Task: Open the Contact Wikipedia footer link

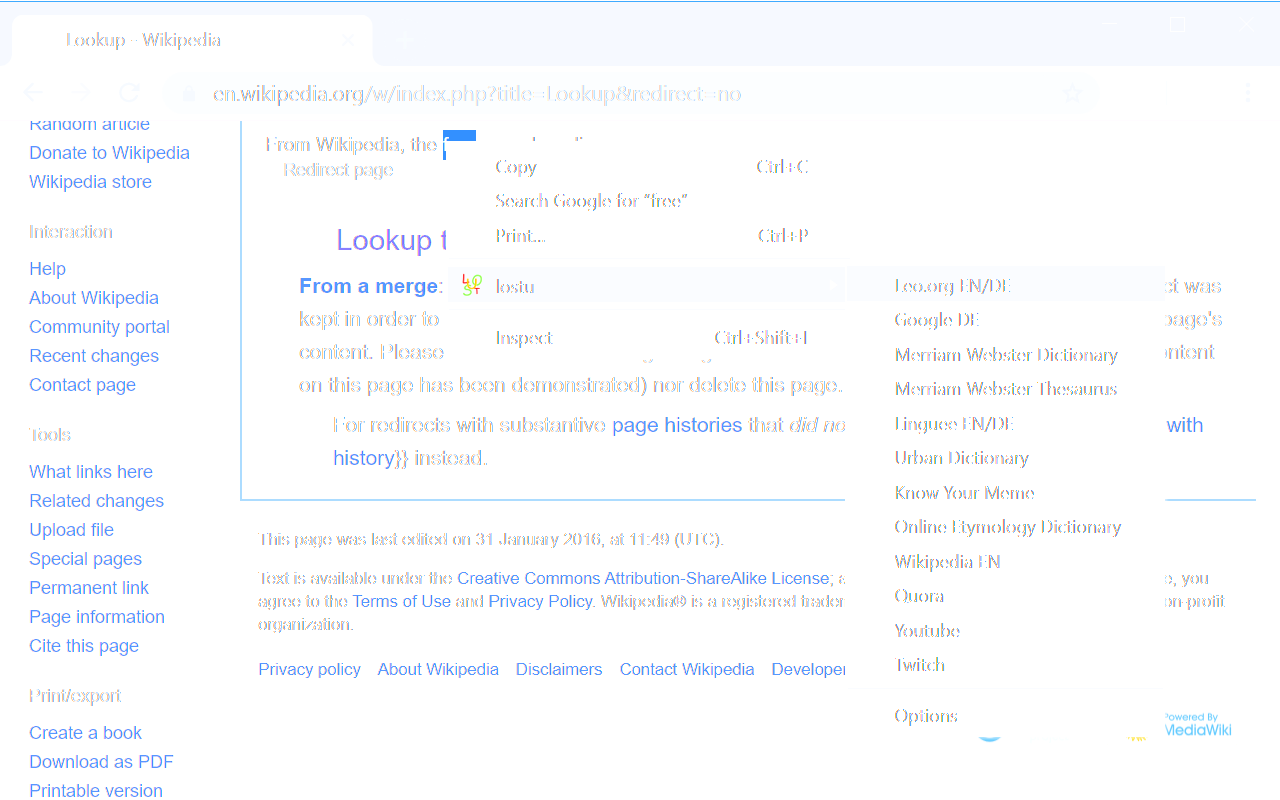Action: click(x=687, y=670)
